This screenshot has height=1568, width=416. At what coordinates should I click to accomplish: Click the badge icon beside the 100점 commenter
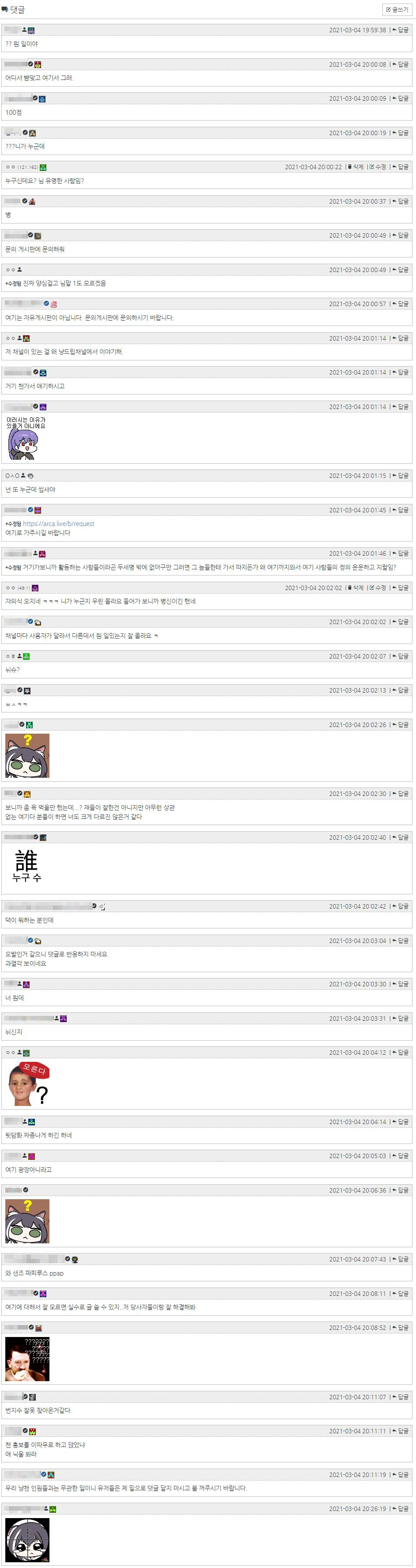(42, 98)
